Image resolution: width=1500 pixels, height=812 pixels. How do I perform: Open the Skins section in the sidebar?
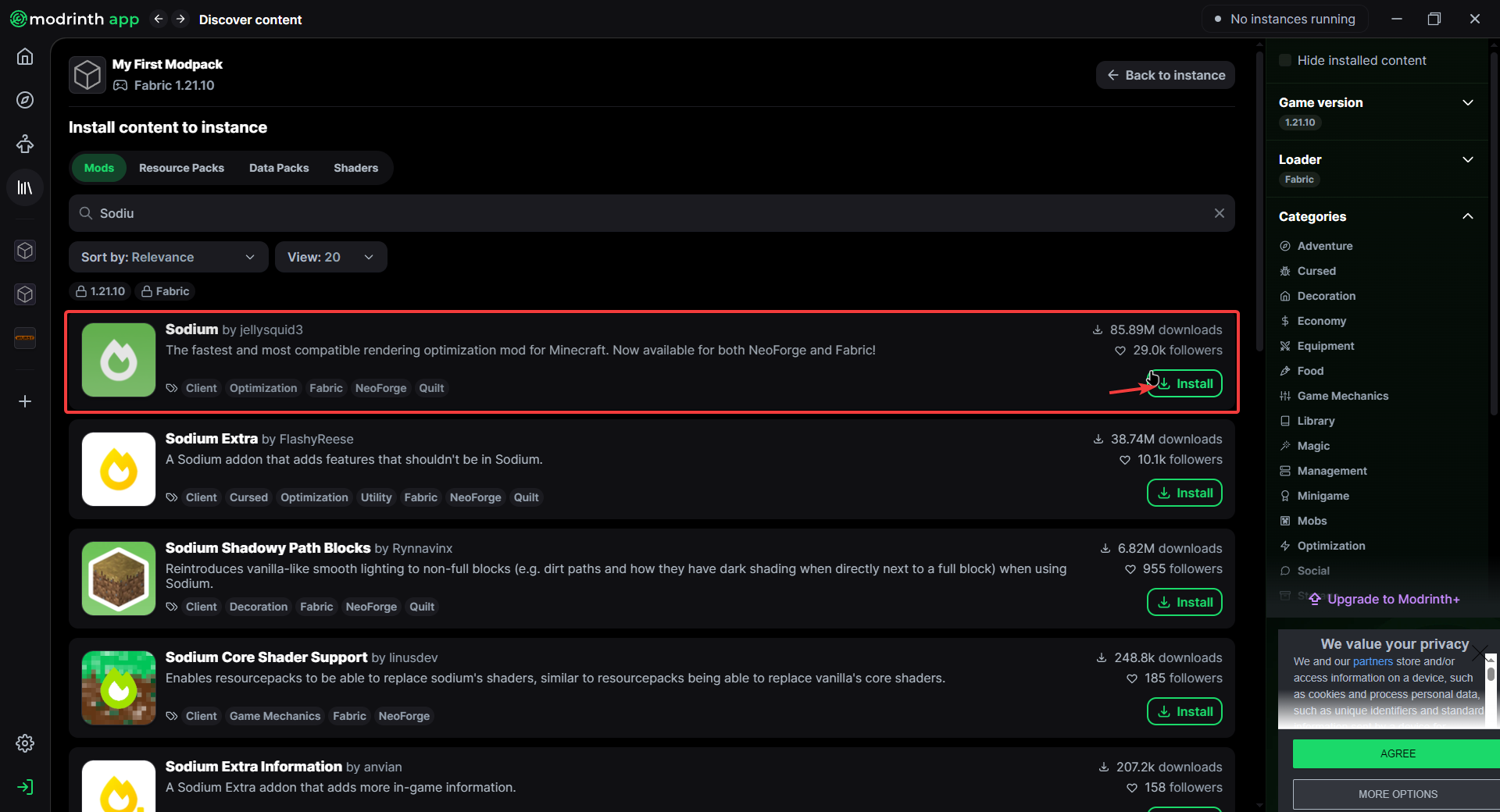pyautogui.click(x=25, y=144)
